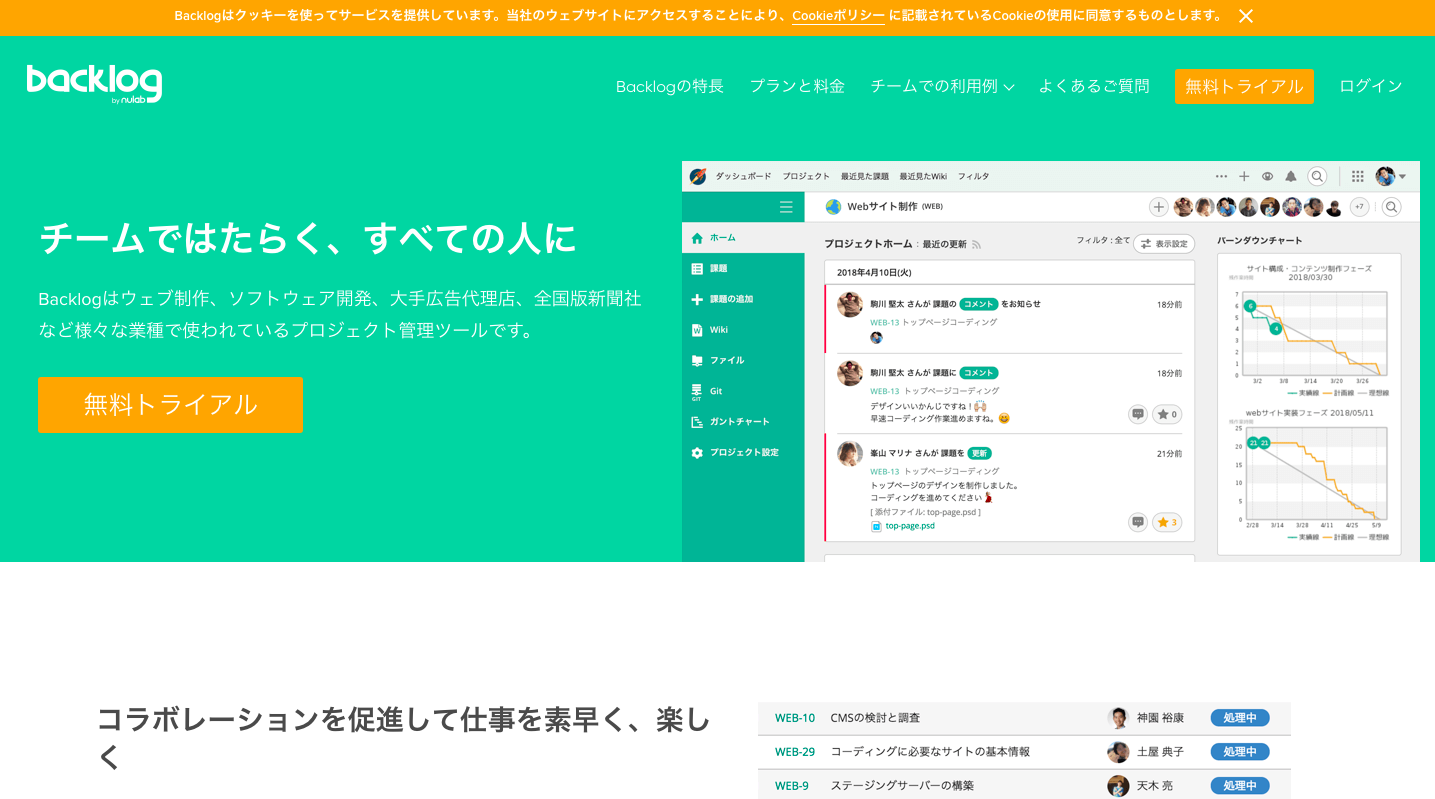Select ファイル in project sidebar
Image resolution: width=1435 pixels, height=799 pixels.
click(743, 360)
